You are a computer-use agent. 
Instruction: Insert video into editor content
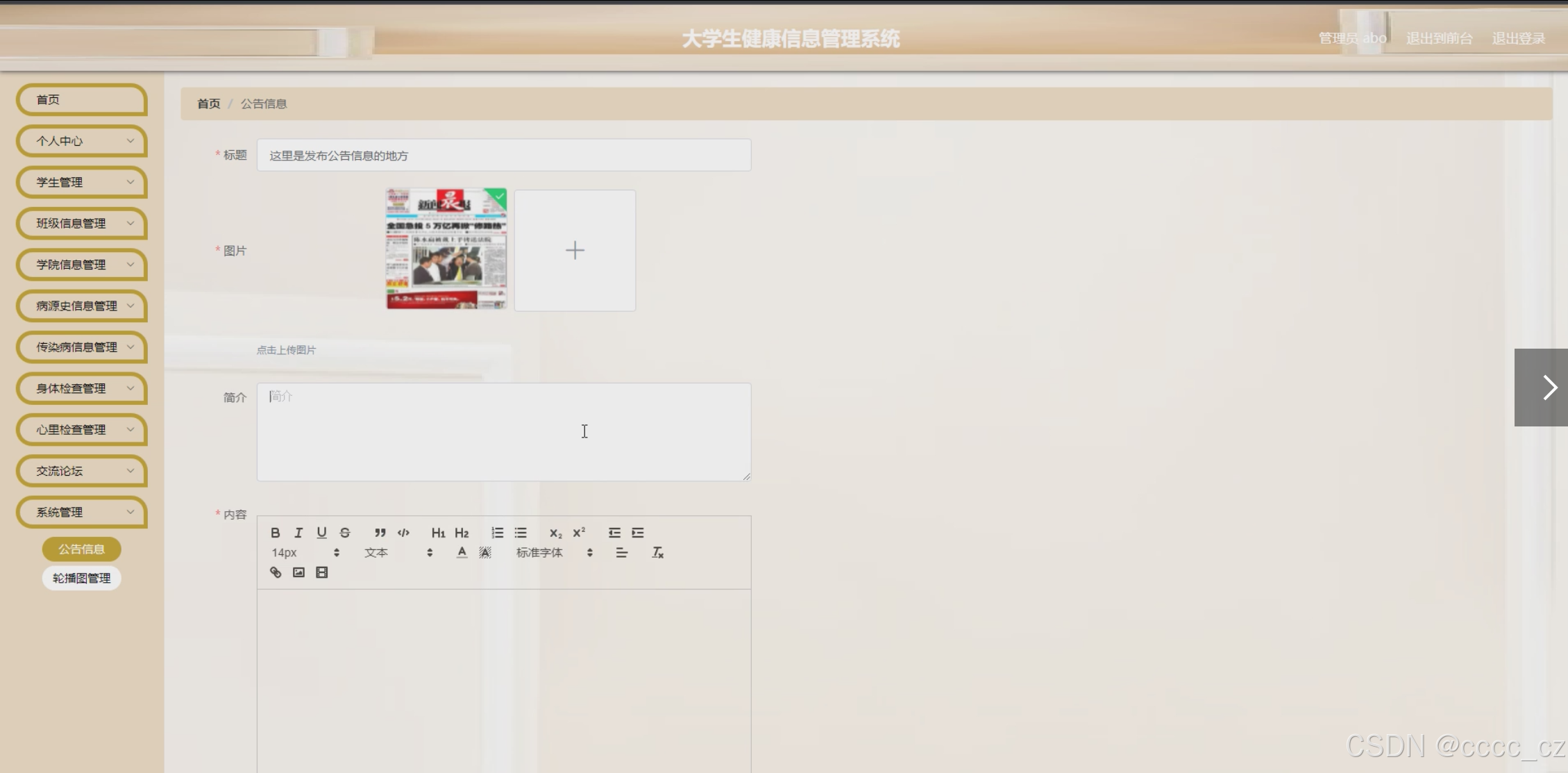click(321, 572)
